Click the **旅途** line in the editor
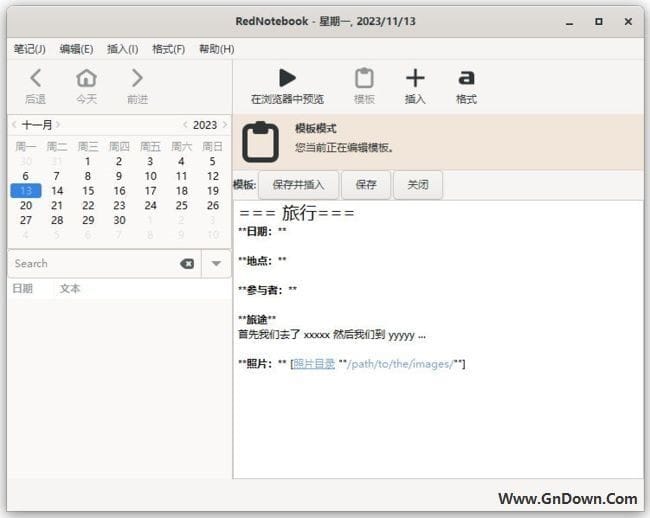This screenshot has height=518, width=650. coord(257,320)
